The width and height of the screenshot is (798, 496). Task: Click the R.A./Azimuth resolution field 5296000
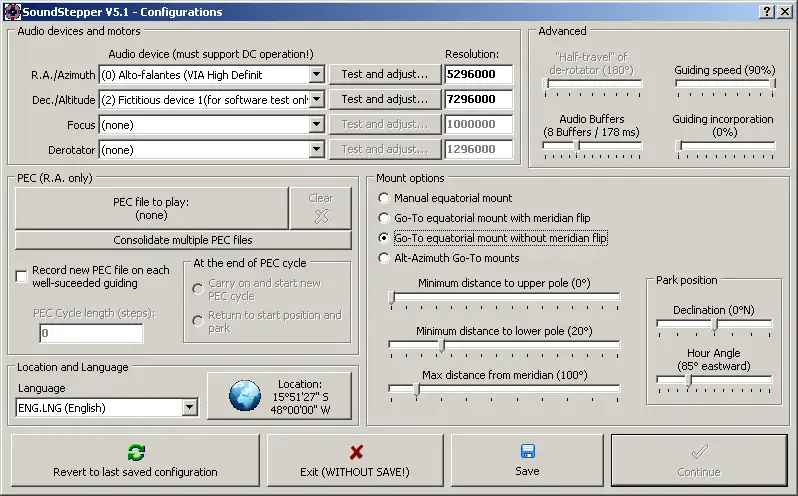coord(478,74)
